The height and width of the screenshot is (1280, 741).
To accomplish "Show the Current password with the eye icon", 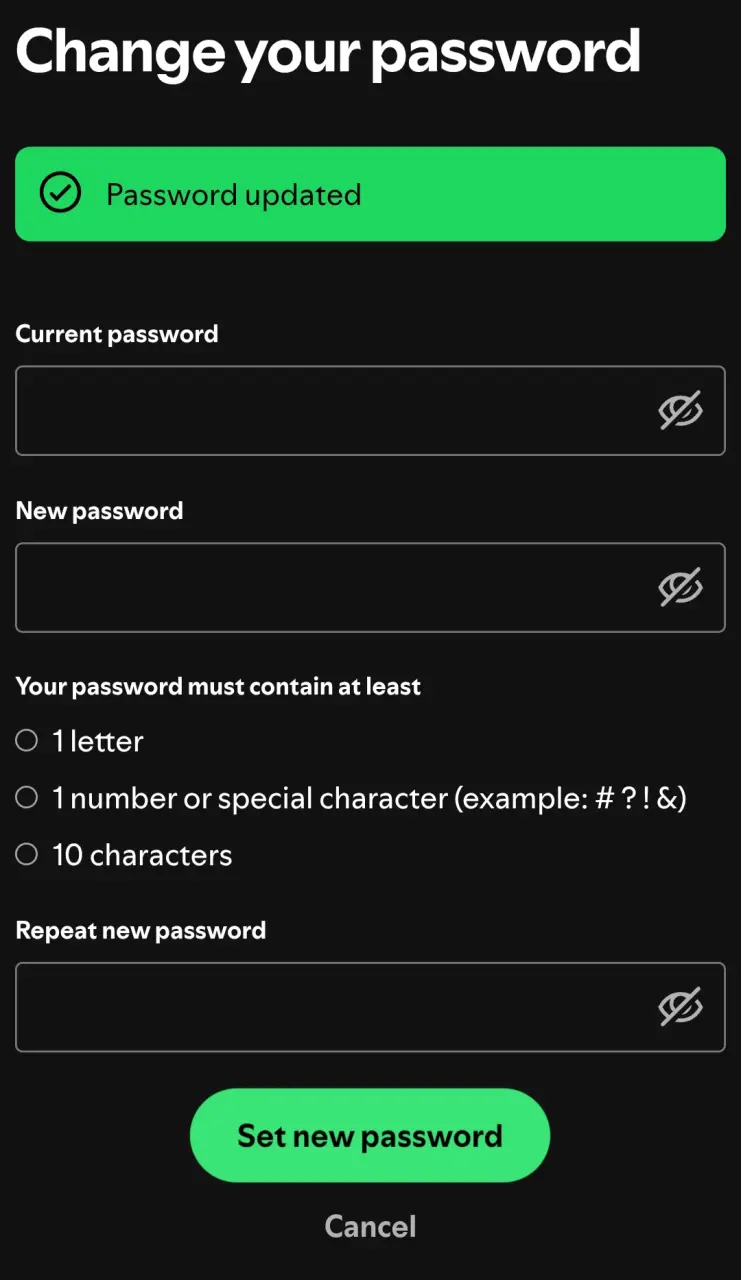I will pyautogui.click(x=680, y=410).
